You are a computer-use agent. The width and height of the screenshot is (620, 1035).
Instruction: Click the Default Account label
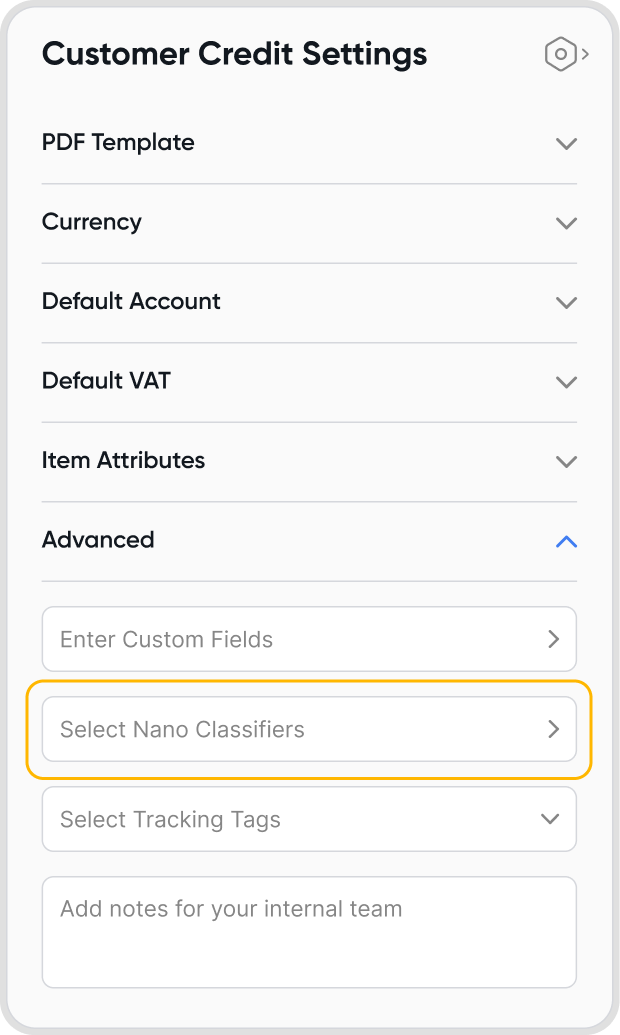coord(131,301)
